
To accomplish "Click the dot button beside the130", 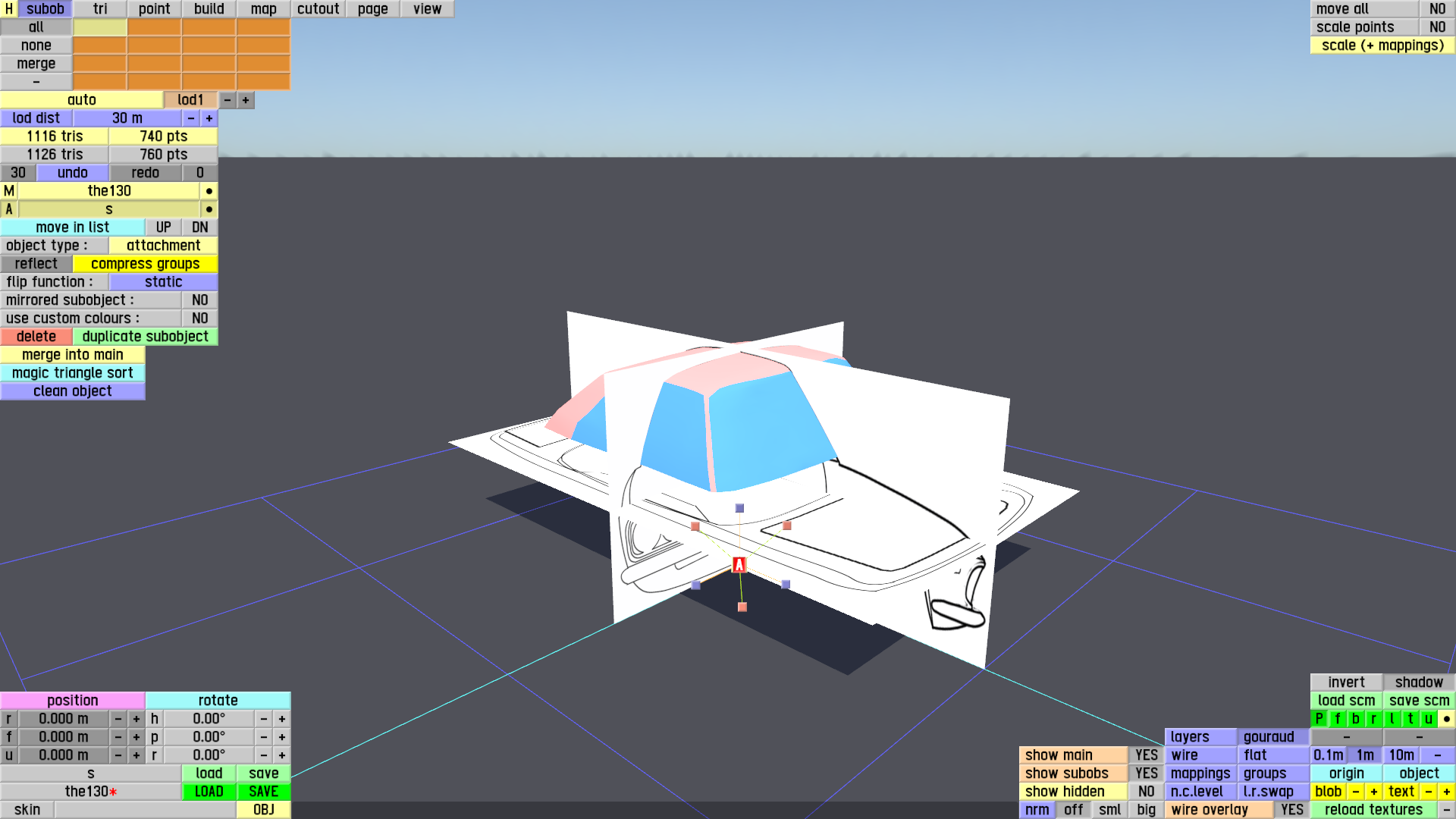I will (x=209, y=191).
